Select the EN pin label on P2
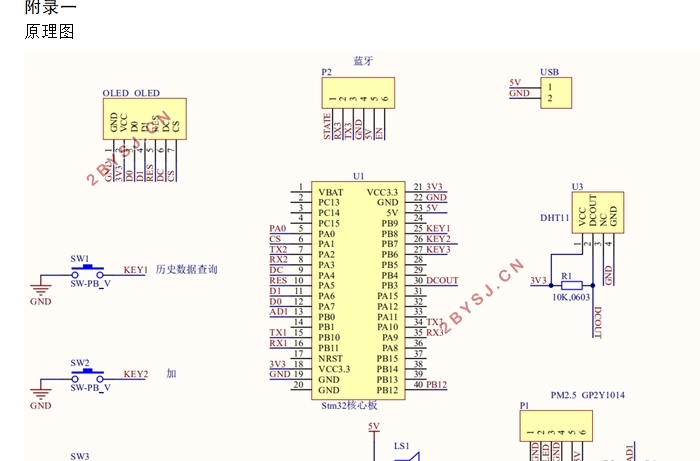This screenshot has width=700, height=461. click(379, 133)
